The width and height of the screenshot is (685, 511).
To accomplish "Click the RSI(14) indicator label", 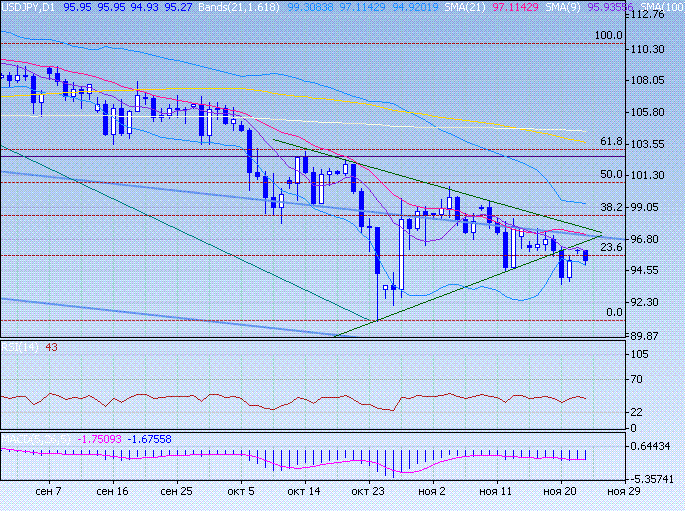I will coord(19,347).
